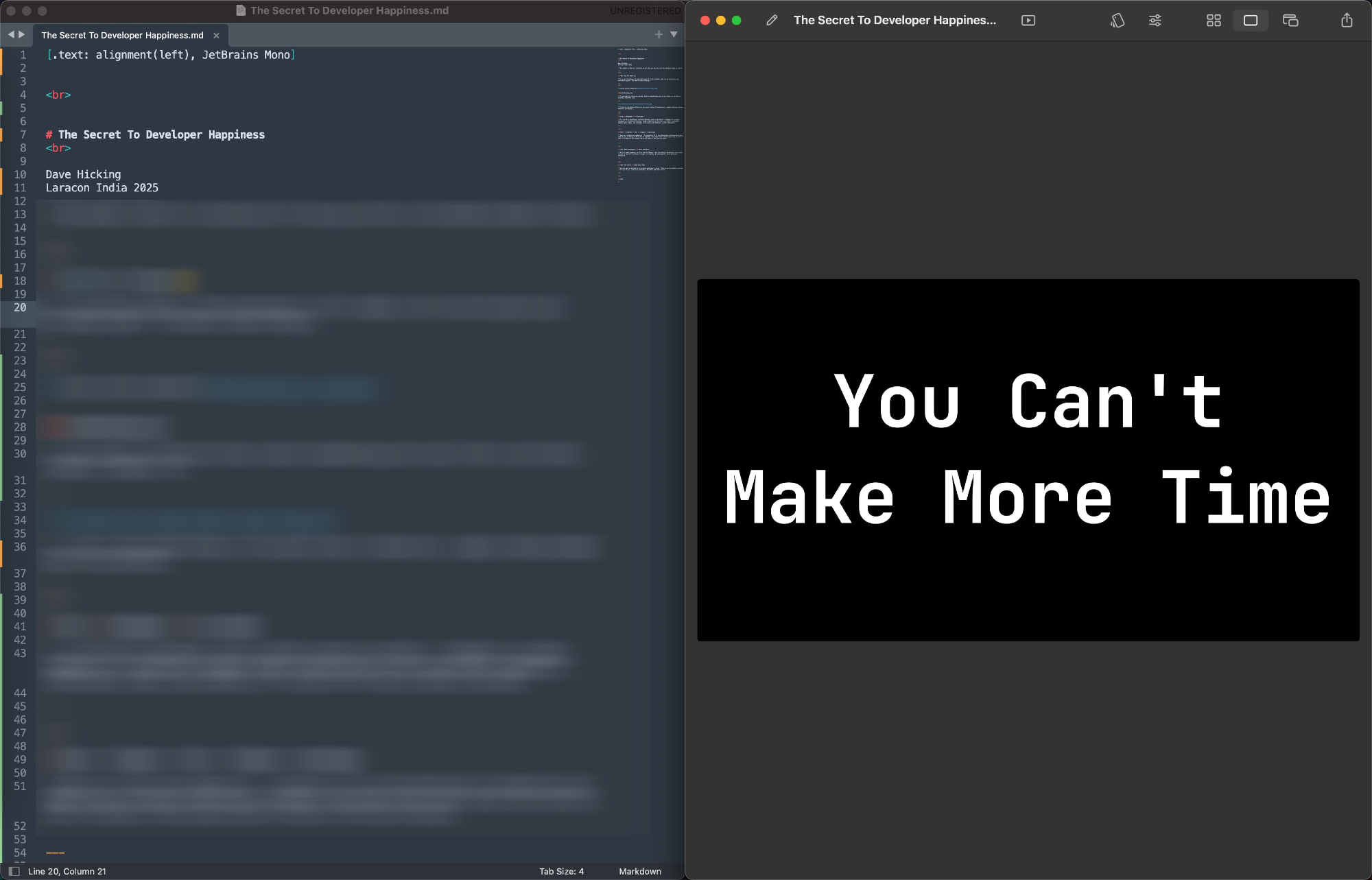Add a new tab with the plus icon
This screenshot has height=880, width=1372.
(x=659, y=34)
